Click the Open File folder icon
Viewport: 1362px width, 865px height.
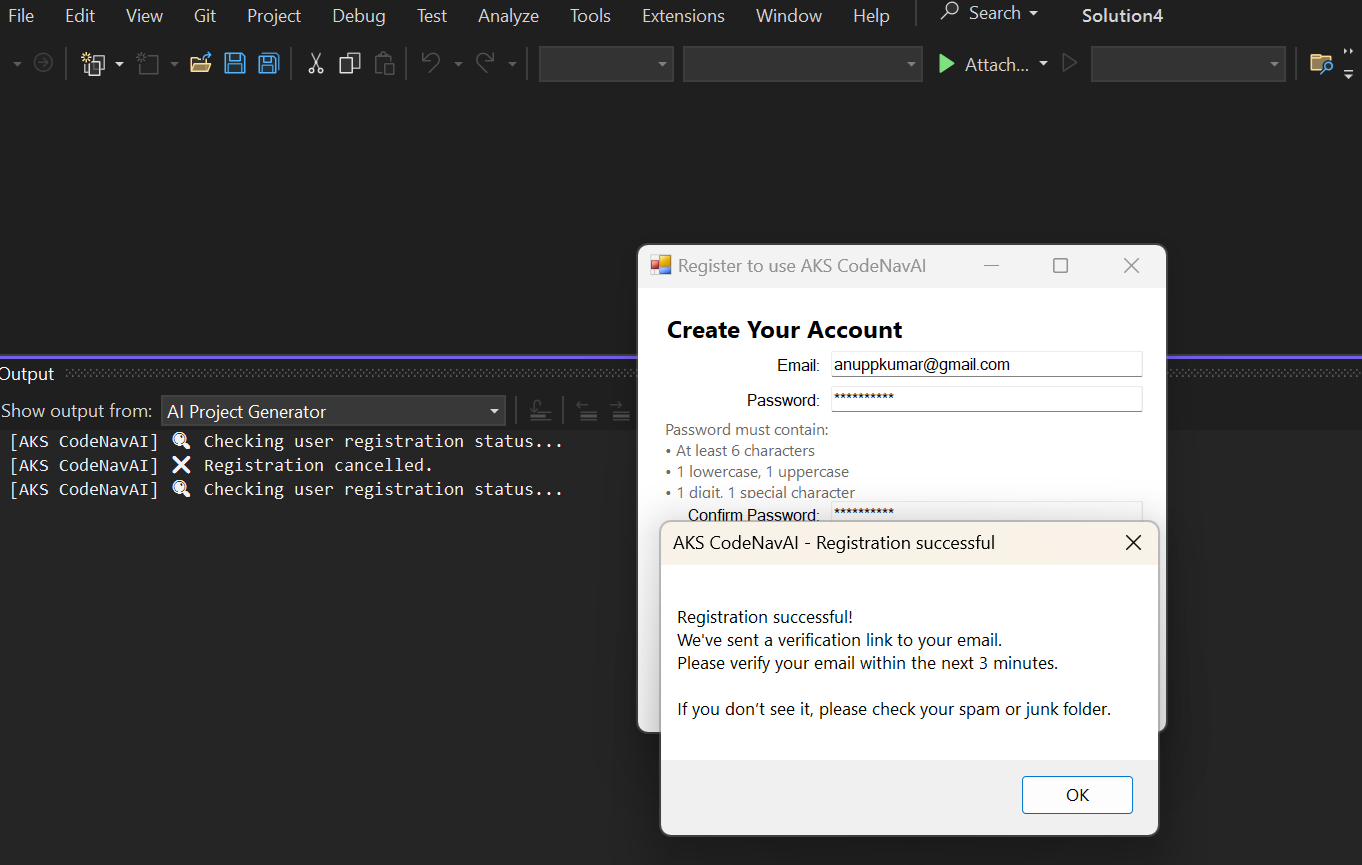pyautogui.click(x=201, y=64)
